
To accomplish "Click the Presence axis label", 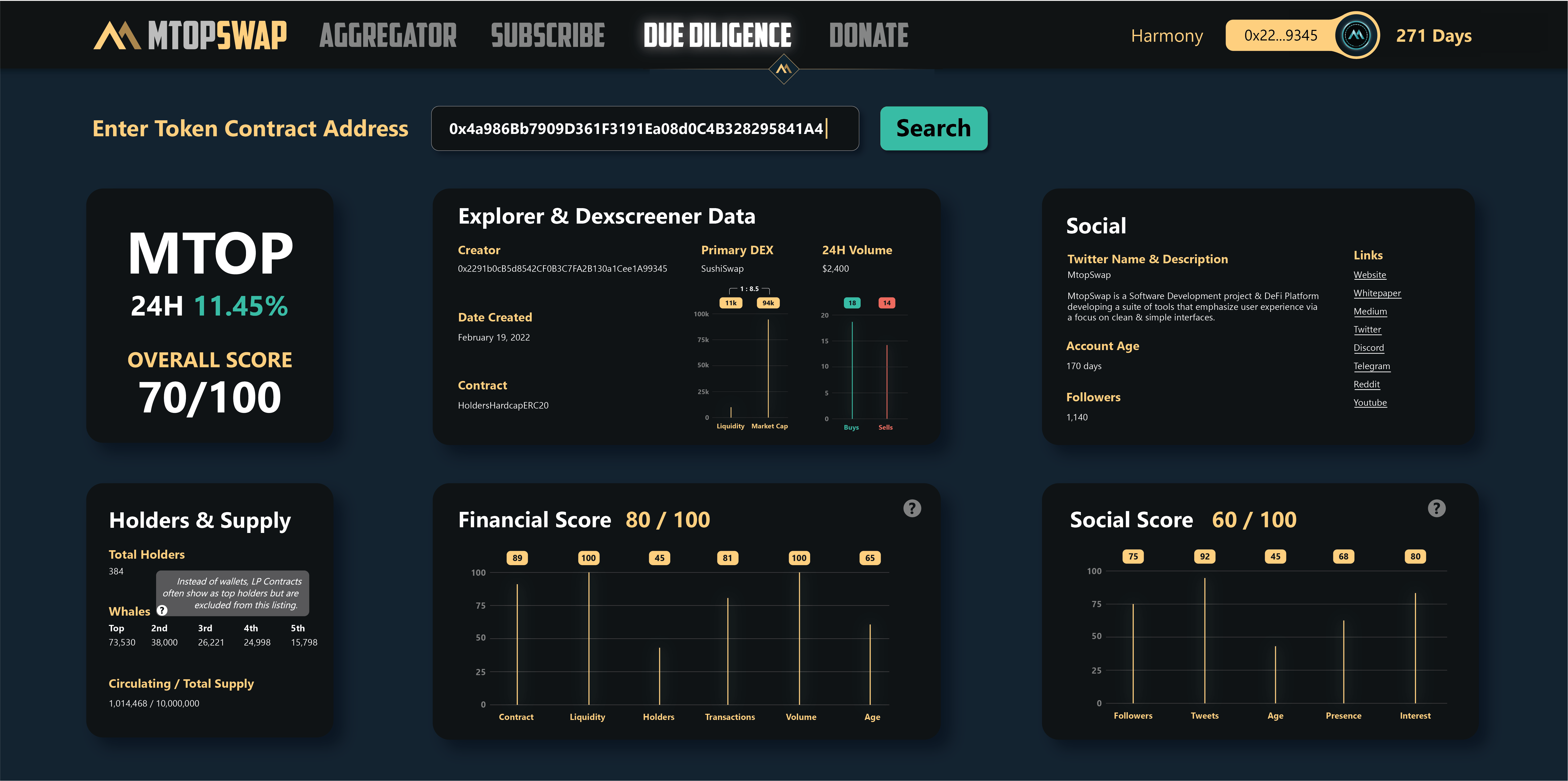I will coord(1343,716).
